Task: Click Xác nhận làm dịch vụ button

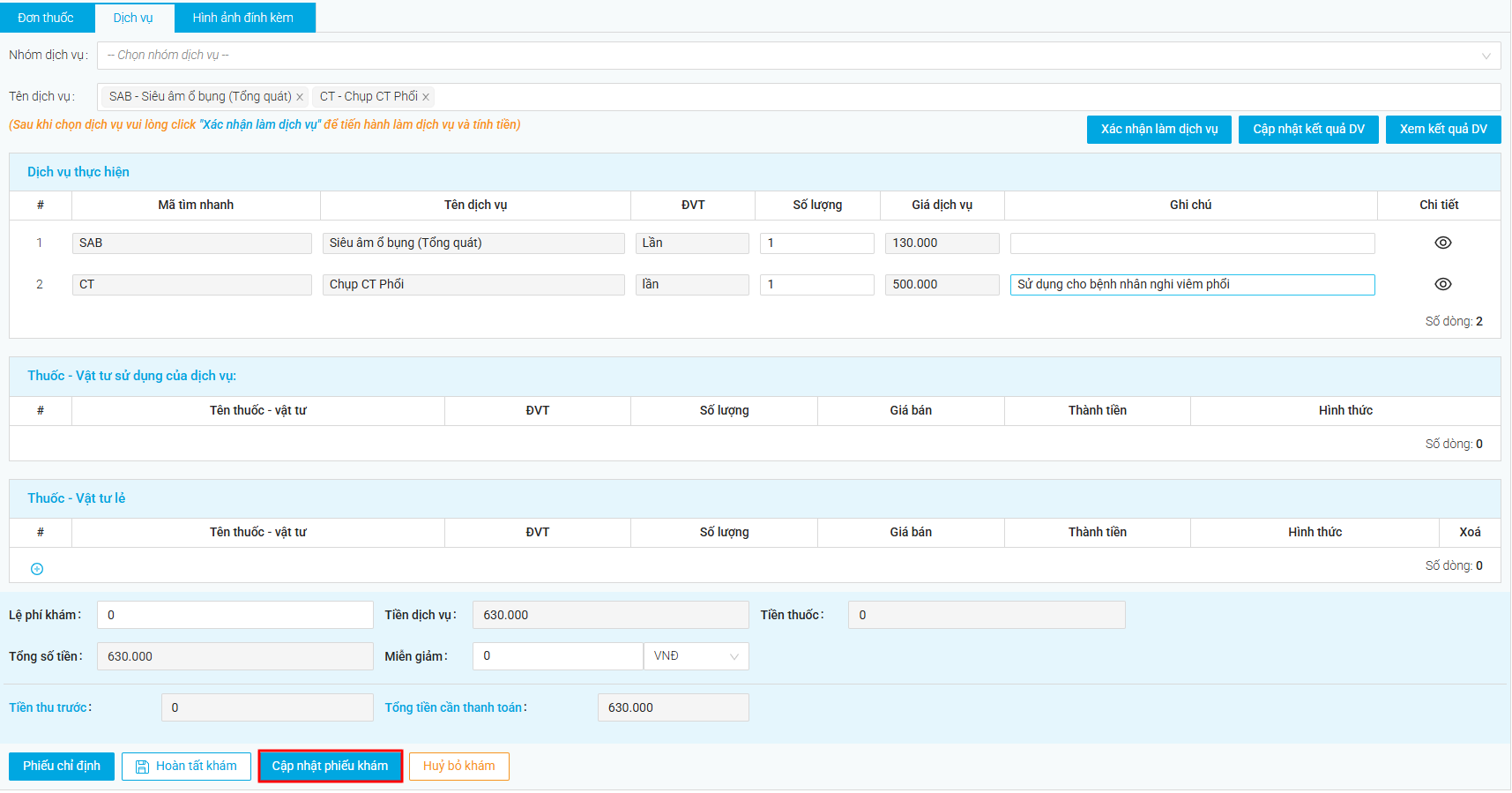Action: click(x=1159, y=130)
